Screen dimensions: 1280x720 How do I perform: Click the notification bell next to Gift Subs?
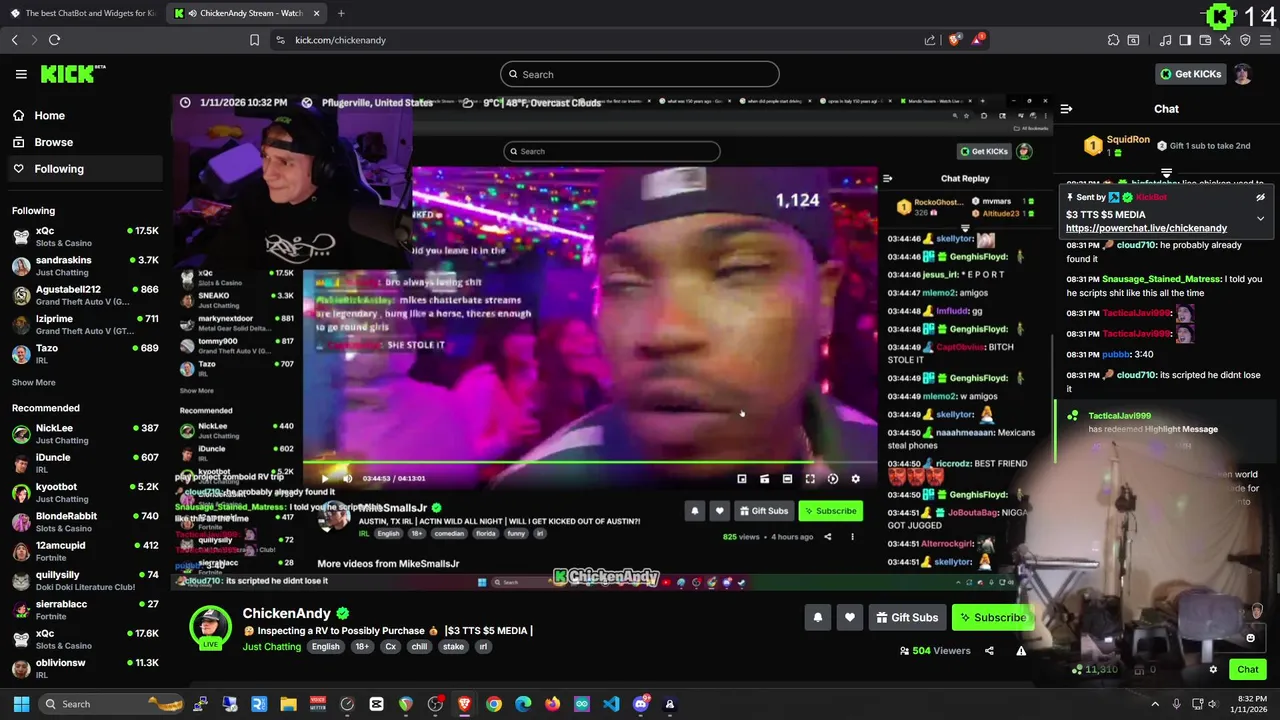pos(817,618)
